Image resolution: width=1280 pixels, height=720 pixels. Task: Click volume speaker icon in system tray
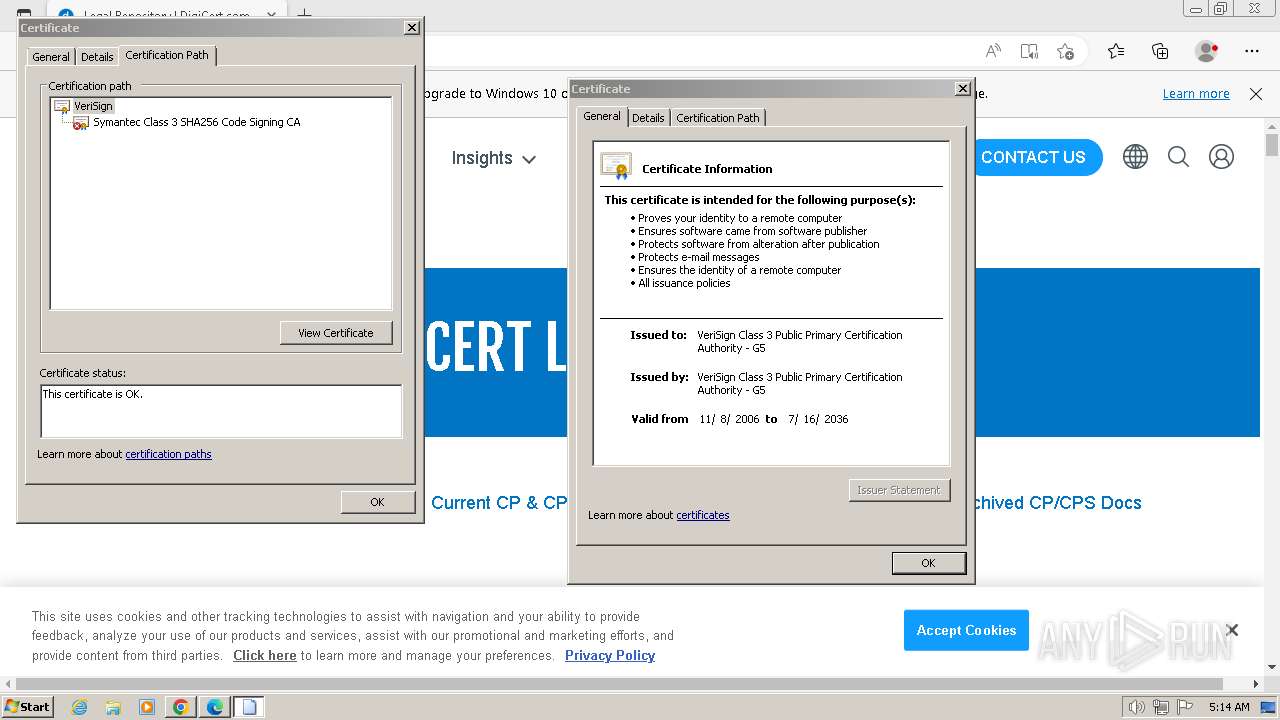[1136, 707]
